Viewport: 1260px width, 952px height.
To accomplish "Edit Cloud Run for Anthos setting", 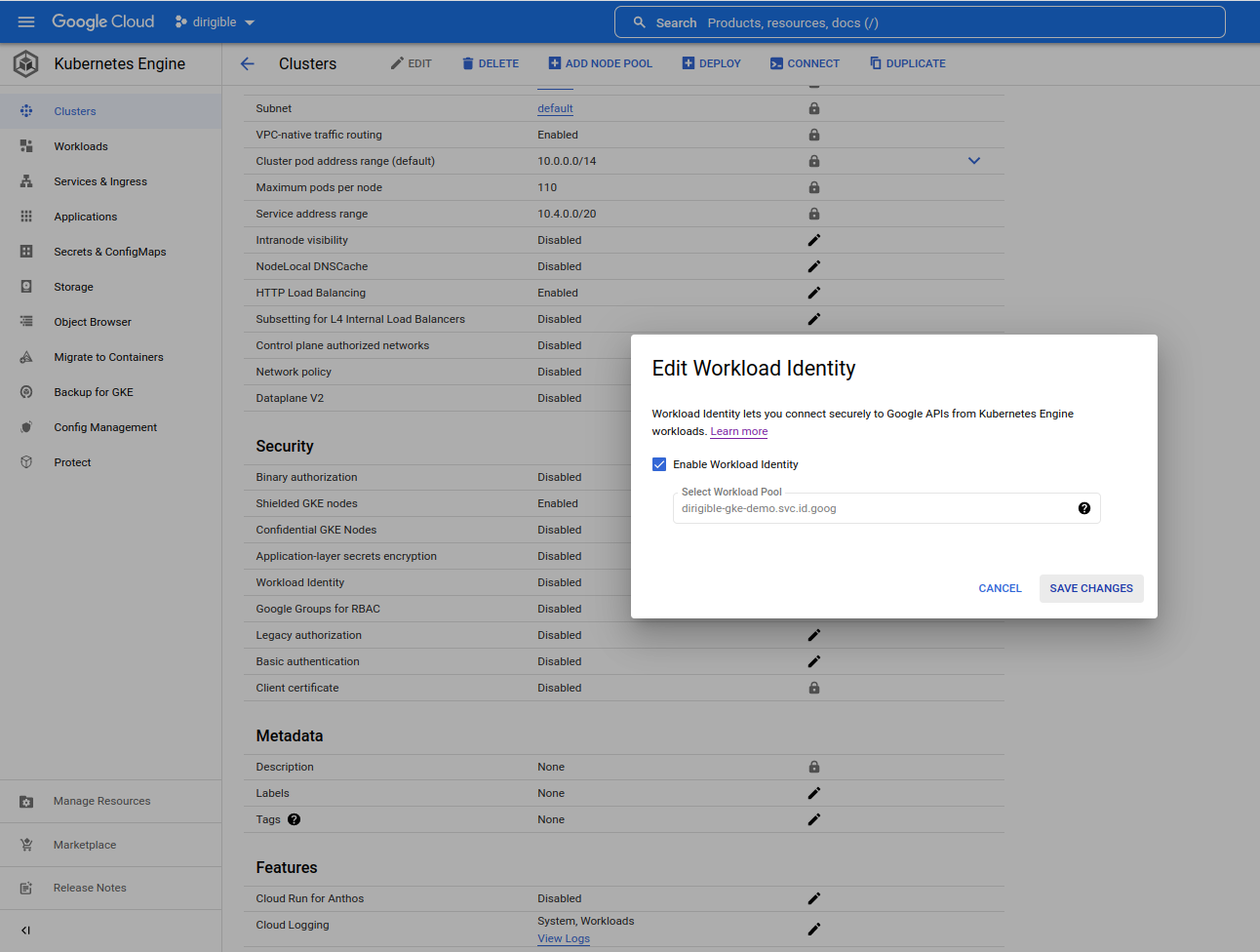I will 814,898.
